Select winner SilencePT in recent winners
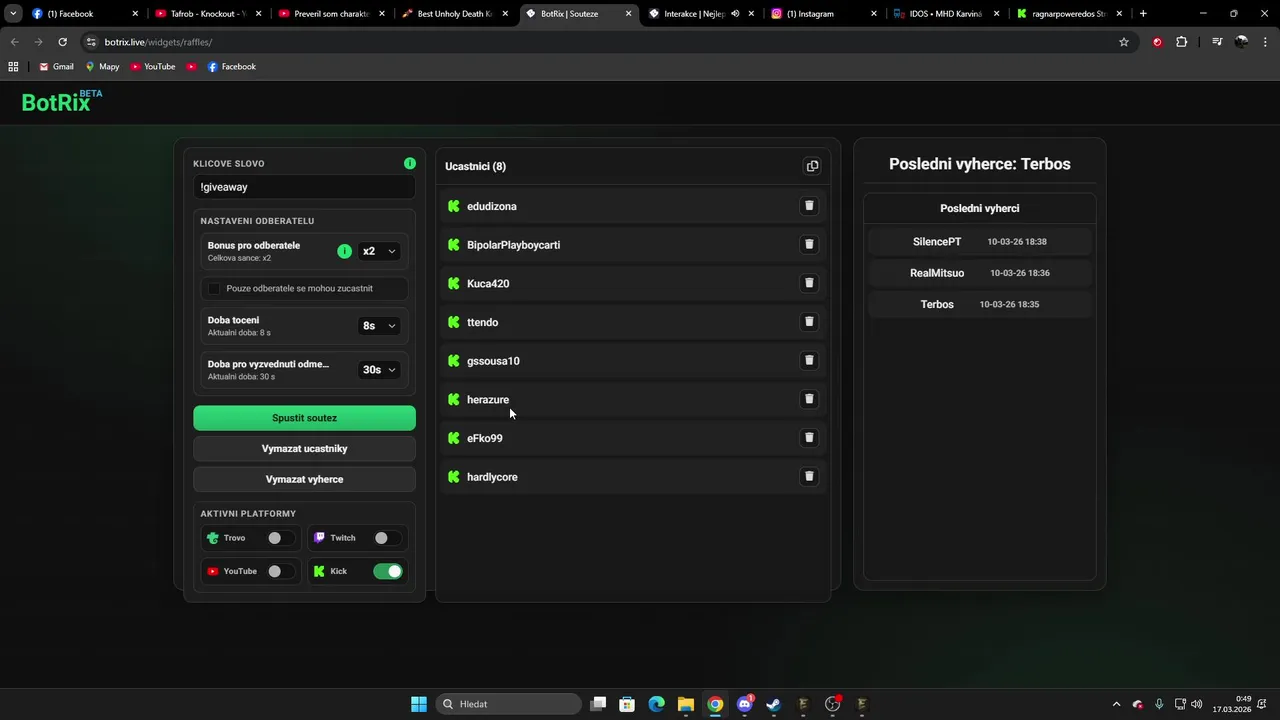This screenshot has width=1280, height=720. 980,242
